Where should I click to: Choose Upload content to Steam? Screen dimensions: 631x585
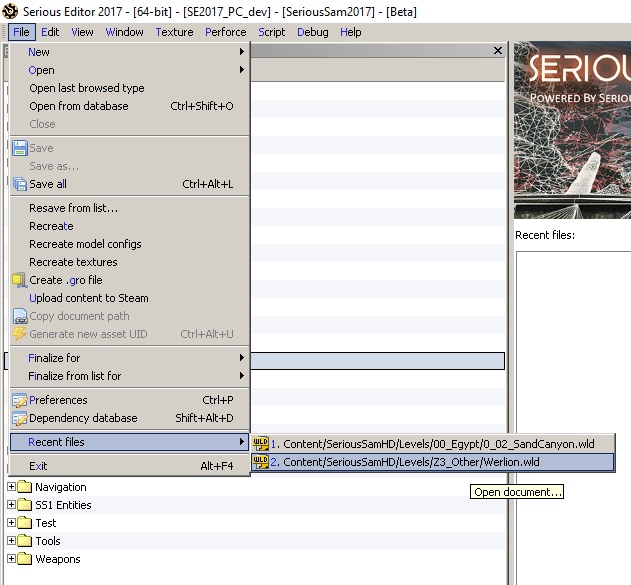point(129,298)
